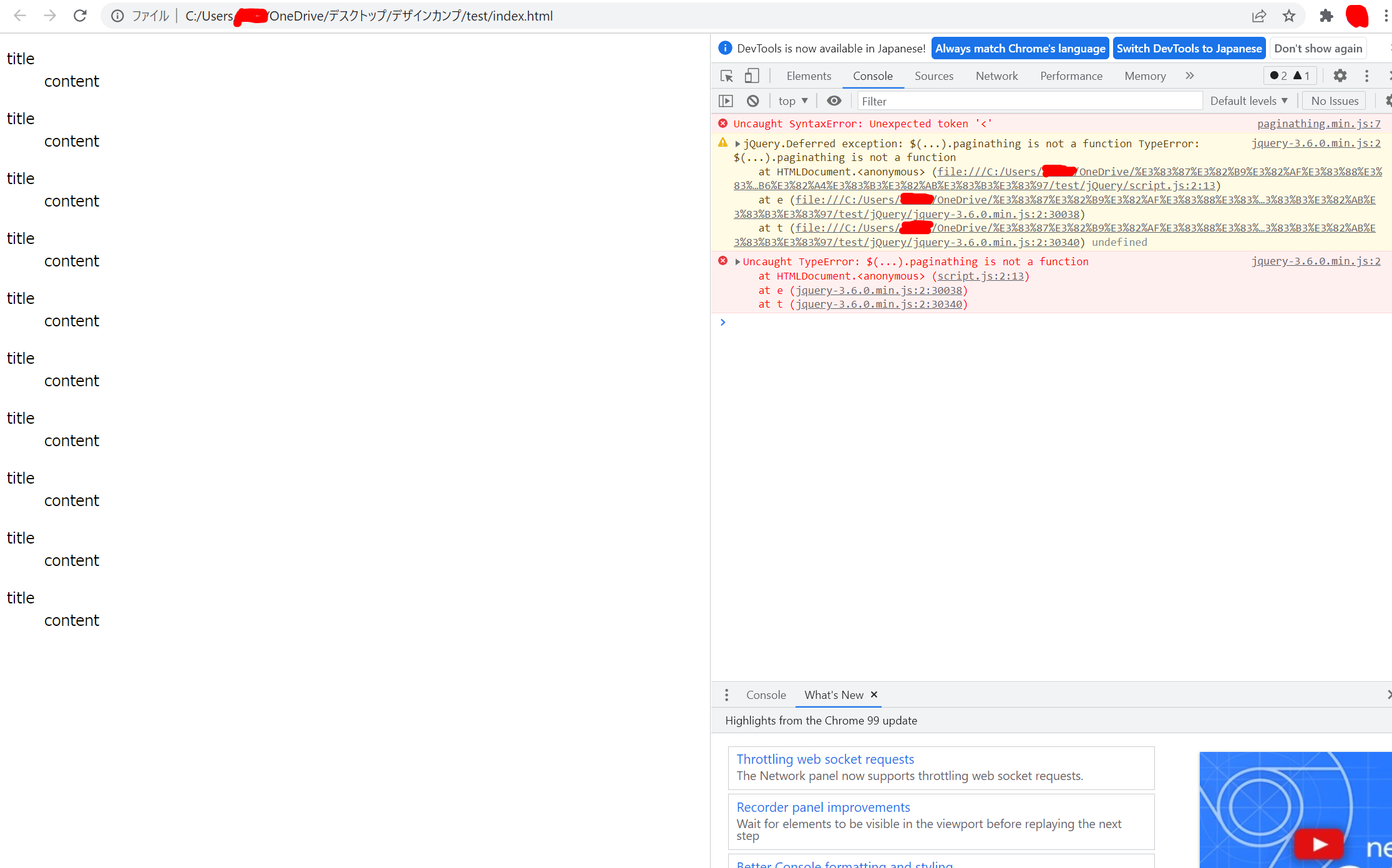Reload the page with refresh icon

click(80, 16)
